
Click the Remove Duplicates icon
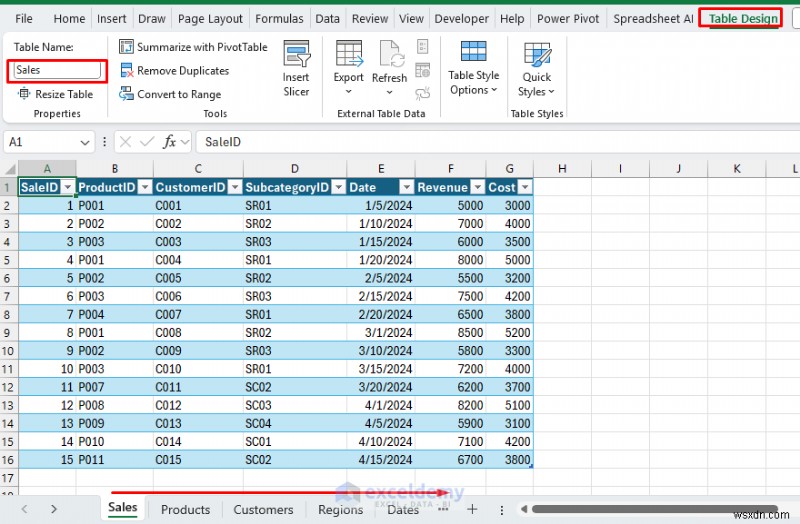tap(126, 70)
